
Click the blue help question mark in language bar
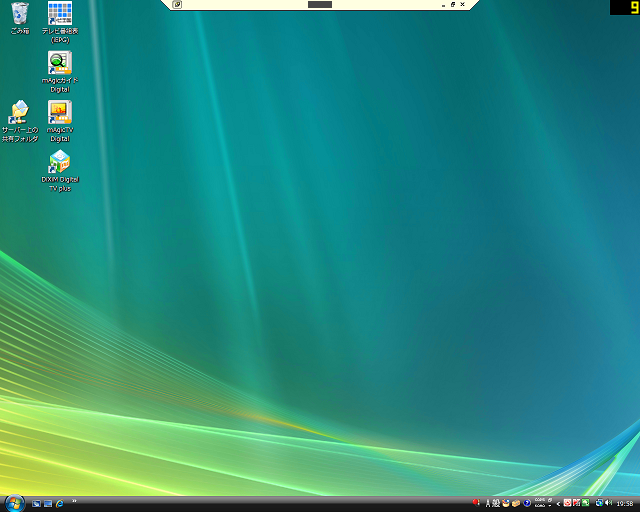[527, 503]
